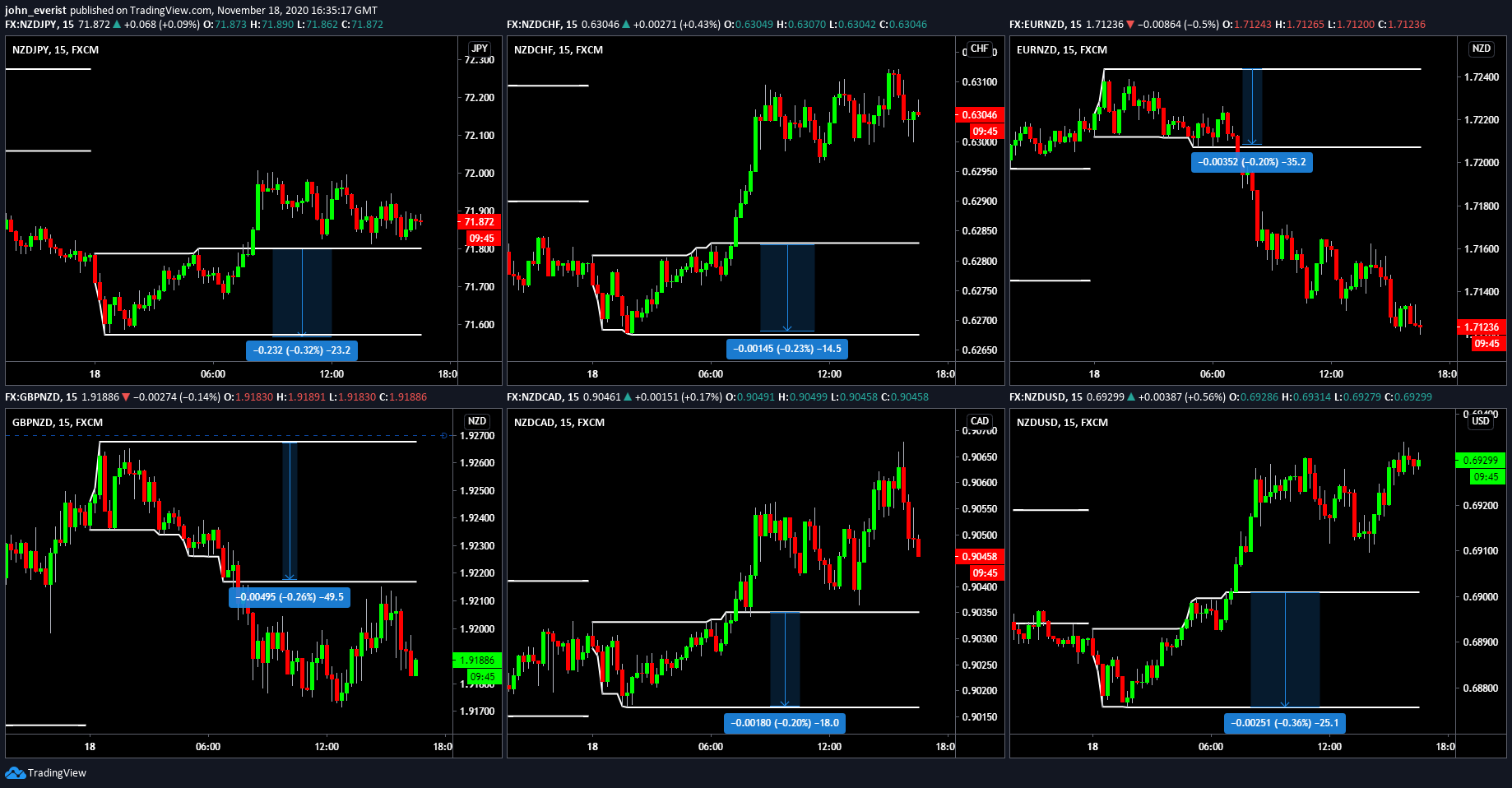Click the 09:45 countdown label on NZDUSD chart
This screenshot has width=1512, height=788.
1486,477
